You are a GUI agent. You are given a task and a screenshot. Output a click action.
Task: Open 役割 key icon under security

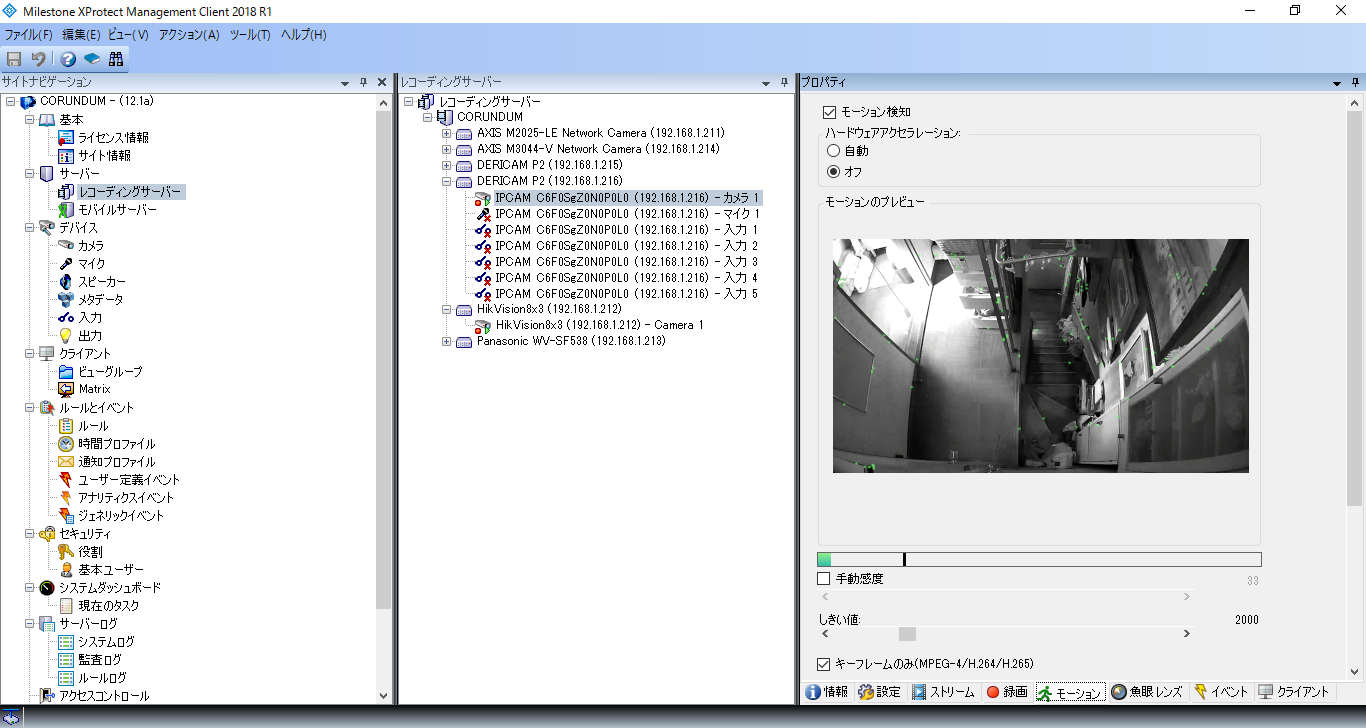66,552
